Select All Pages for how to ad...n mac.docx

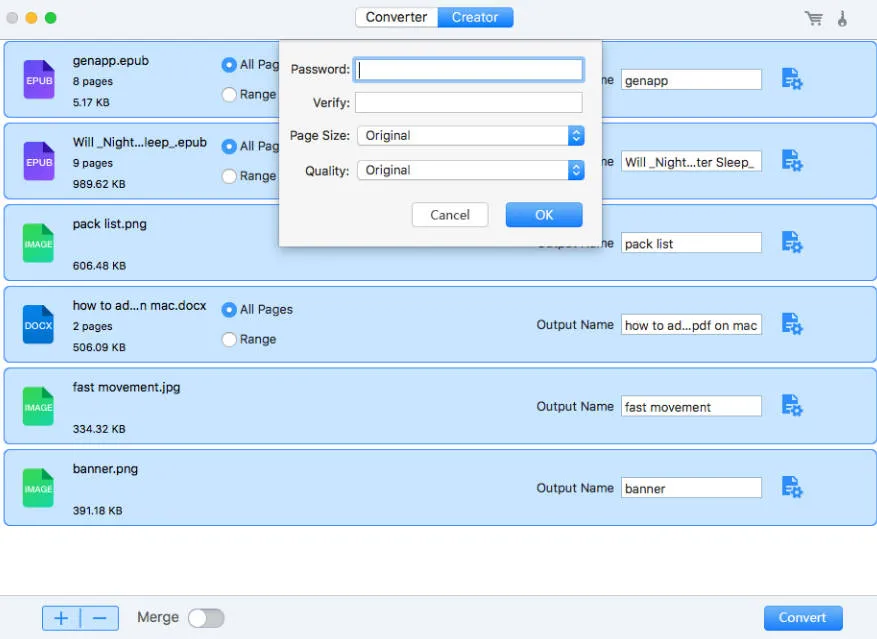coord(229,309)
